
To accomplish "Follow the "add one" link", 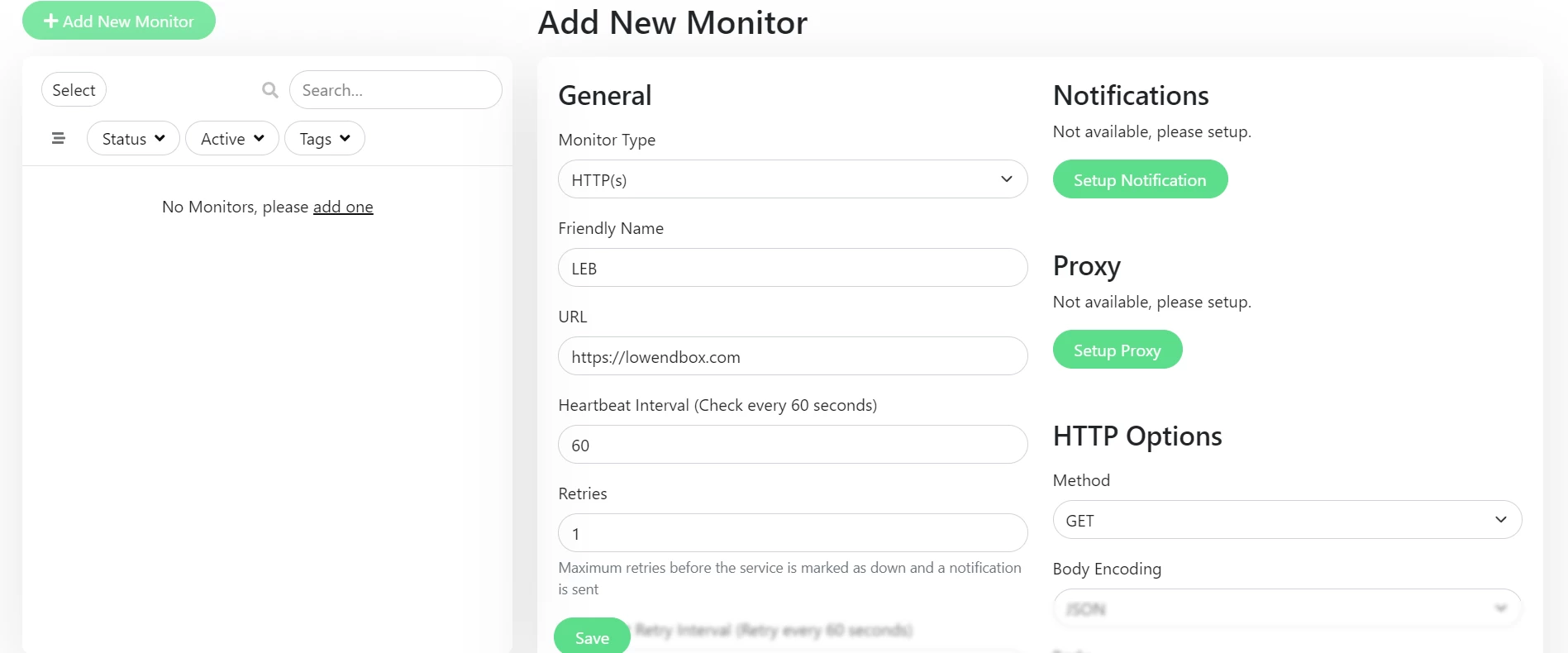I will tap(343, 207).
